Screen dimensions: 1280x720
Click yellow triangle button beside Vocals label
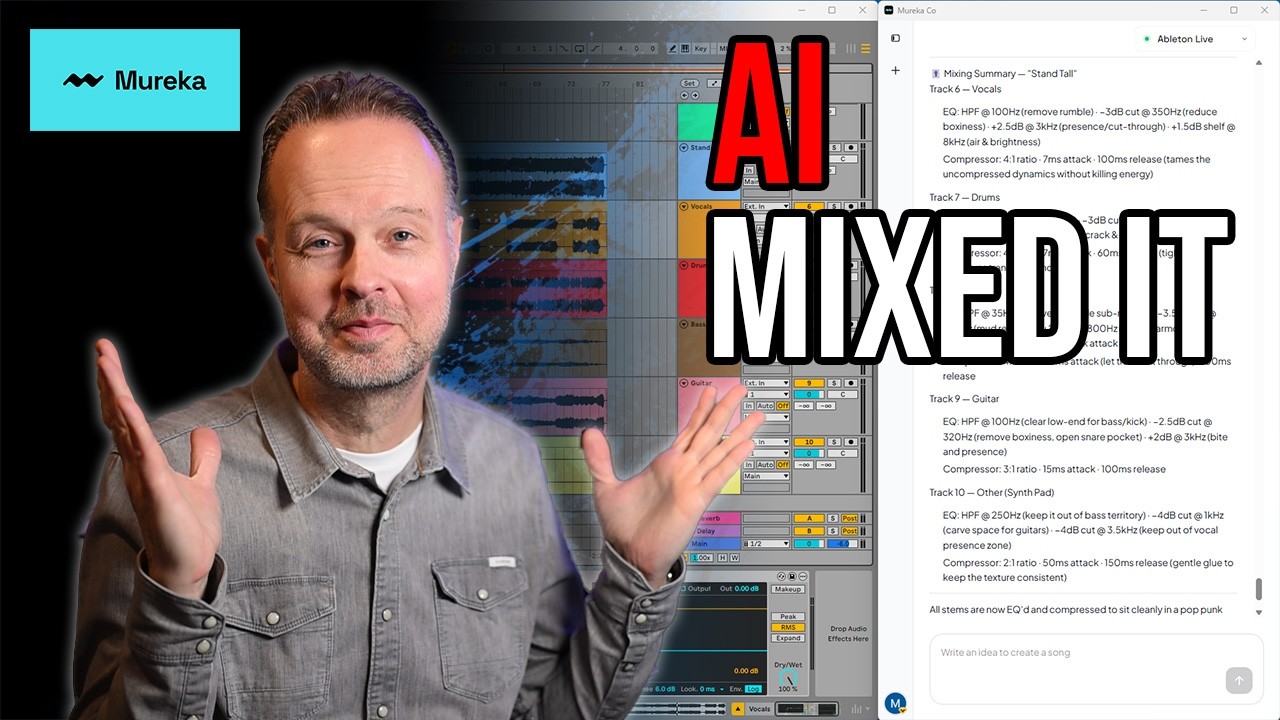coord(738,709)
